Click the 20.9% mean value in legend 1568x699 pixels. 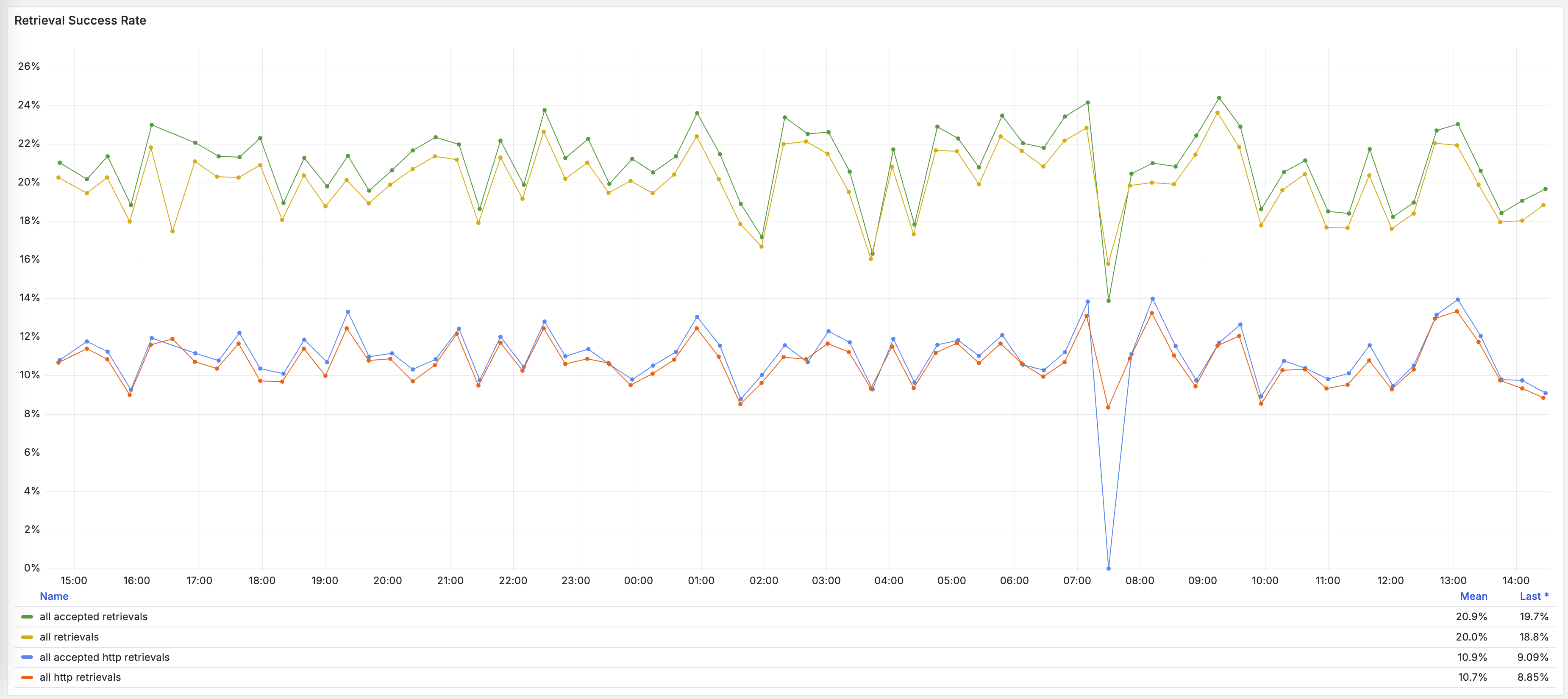point(1471,617)
